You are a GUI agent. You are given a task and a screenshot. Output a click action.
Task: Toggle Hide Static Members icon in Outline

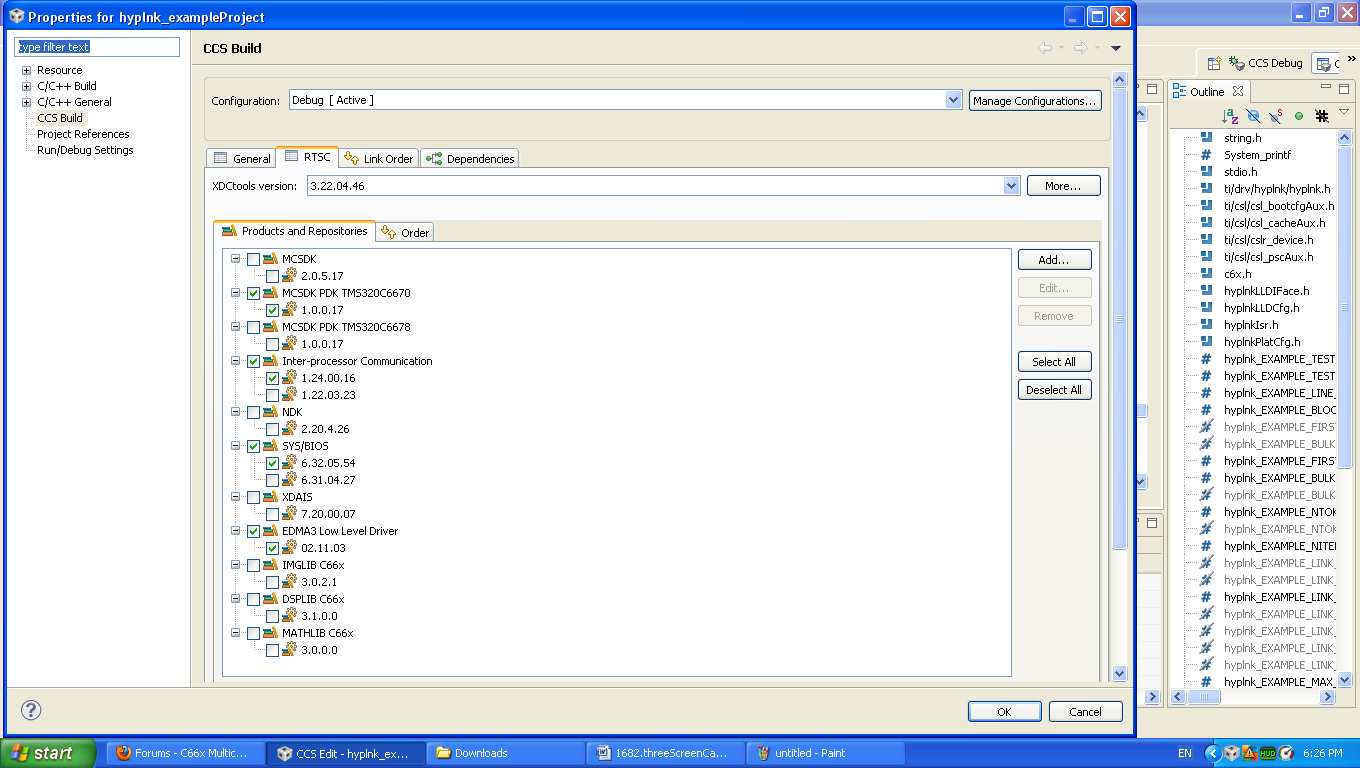click(1276, 116)
